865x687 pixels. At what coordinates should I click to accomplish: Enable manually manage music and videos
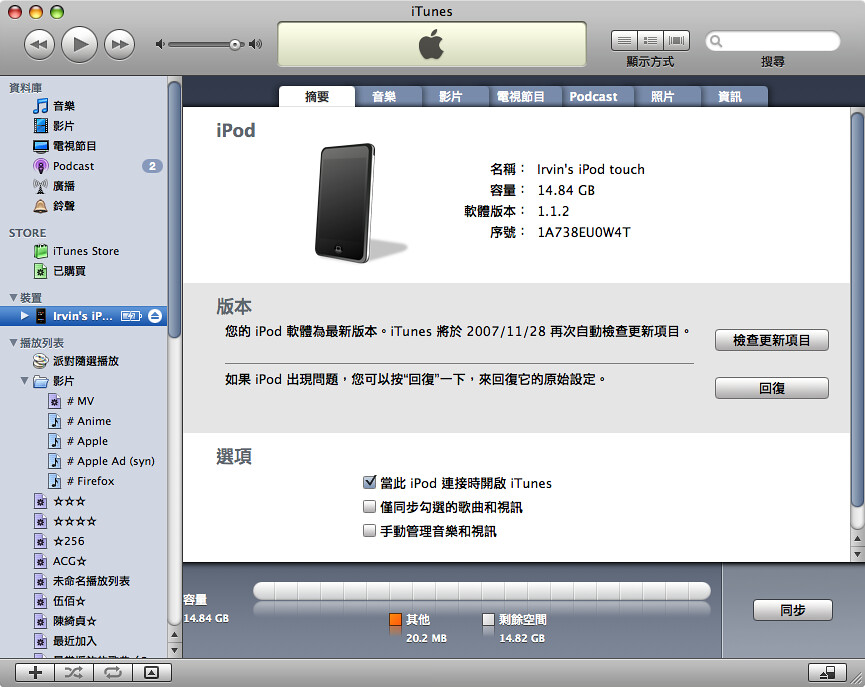(x=370, y=531)
